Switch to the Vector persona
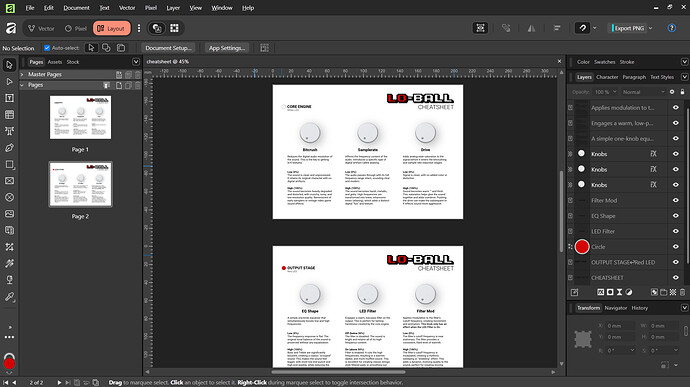 pyautogui.click(x=41, y=28)
